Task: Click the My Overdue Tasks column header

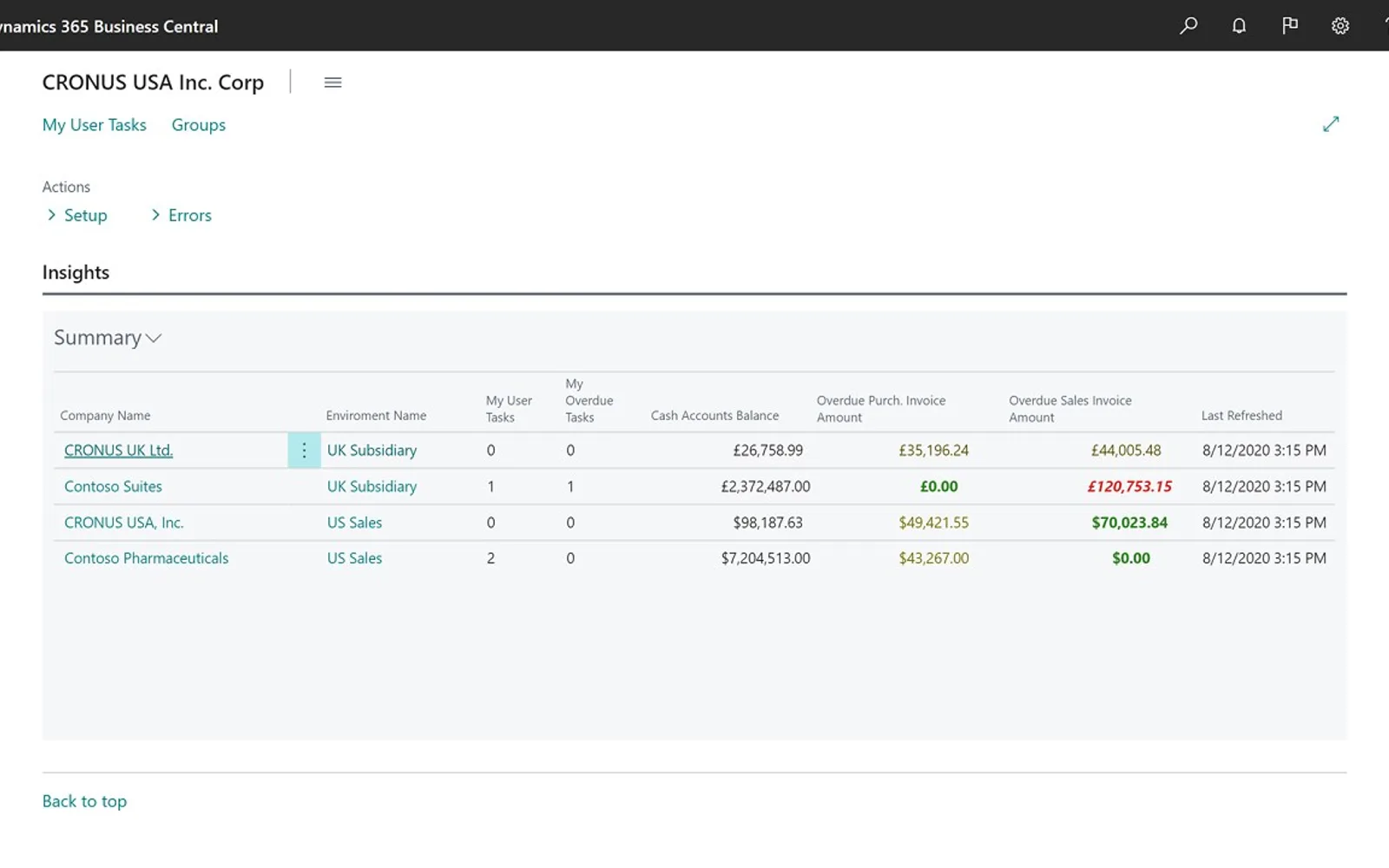Action: (x=589, y=400)
